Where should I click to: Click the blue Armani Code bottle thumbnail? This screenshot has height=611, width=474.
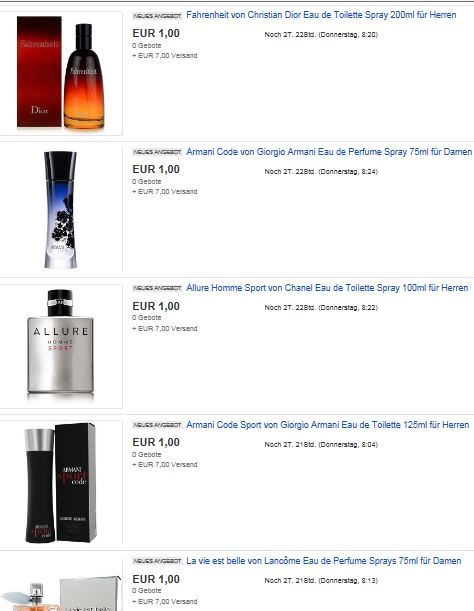pyautogui.click(x=60, y=210)
